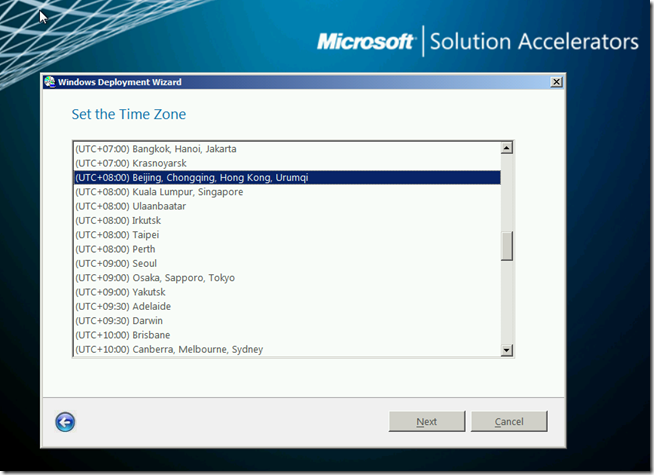Select (UTC+10:00) Canberra, Melbourne, Sydney
This screenshot has height=475, width=654.
point(287,349)
